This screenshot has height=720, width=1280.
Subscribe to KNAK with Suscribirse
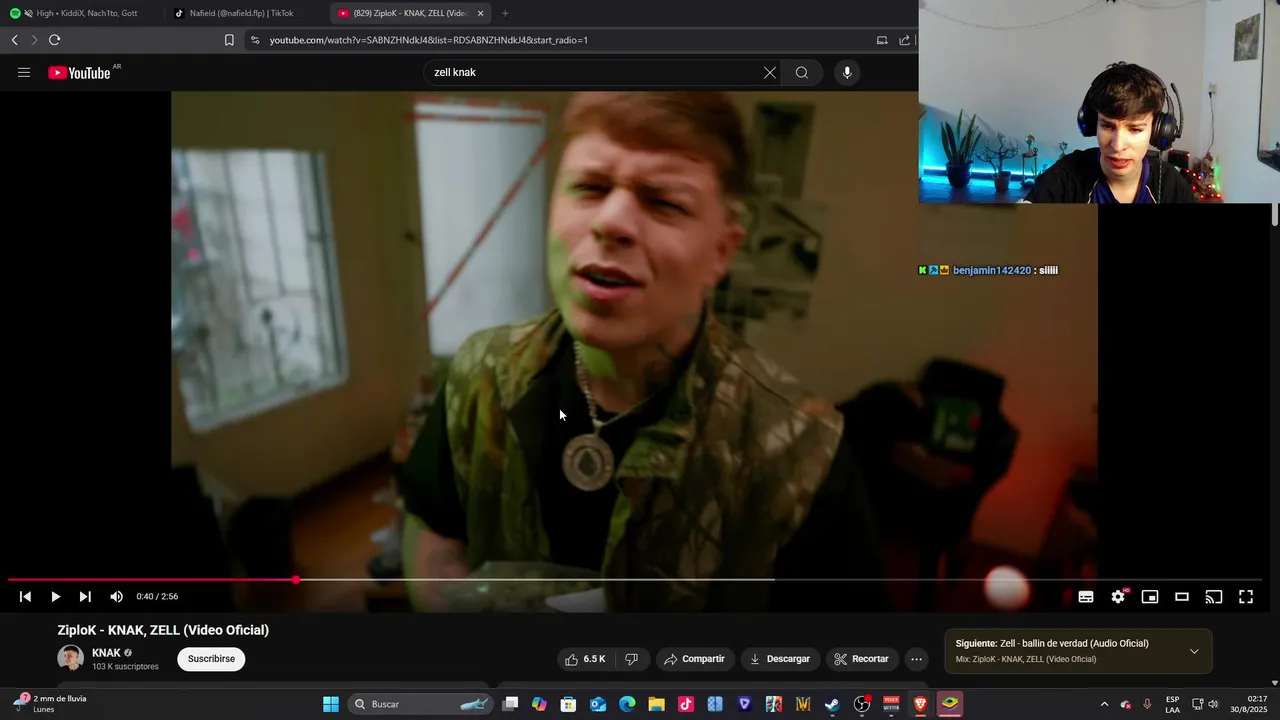211,659
